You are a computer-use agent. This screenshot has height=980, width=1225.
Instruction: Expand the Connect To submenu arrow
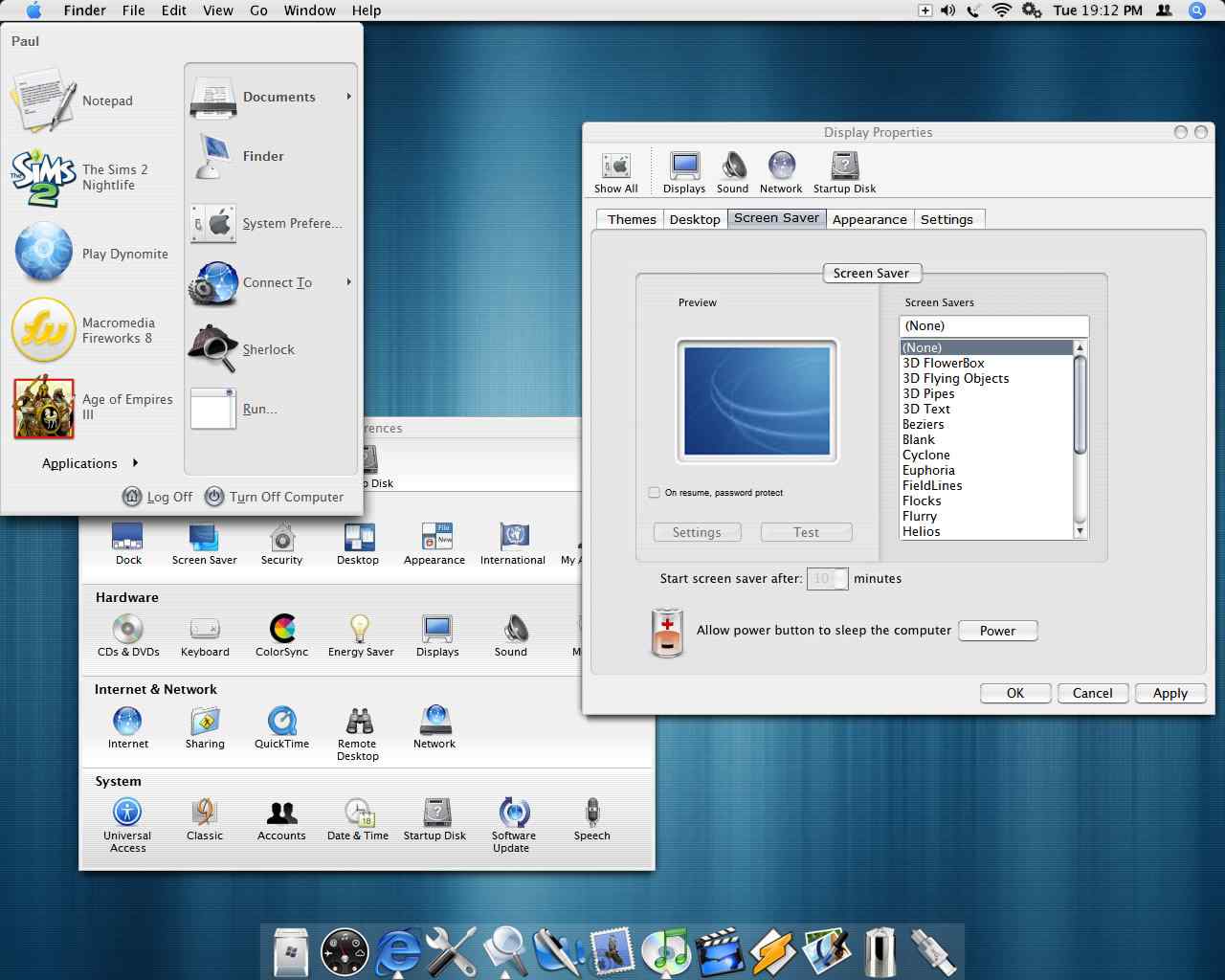pos(348,282)
